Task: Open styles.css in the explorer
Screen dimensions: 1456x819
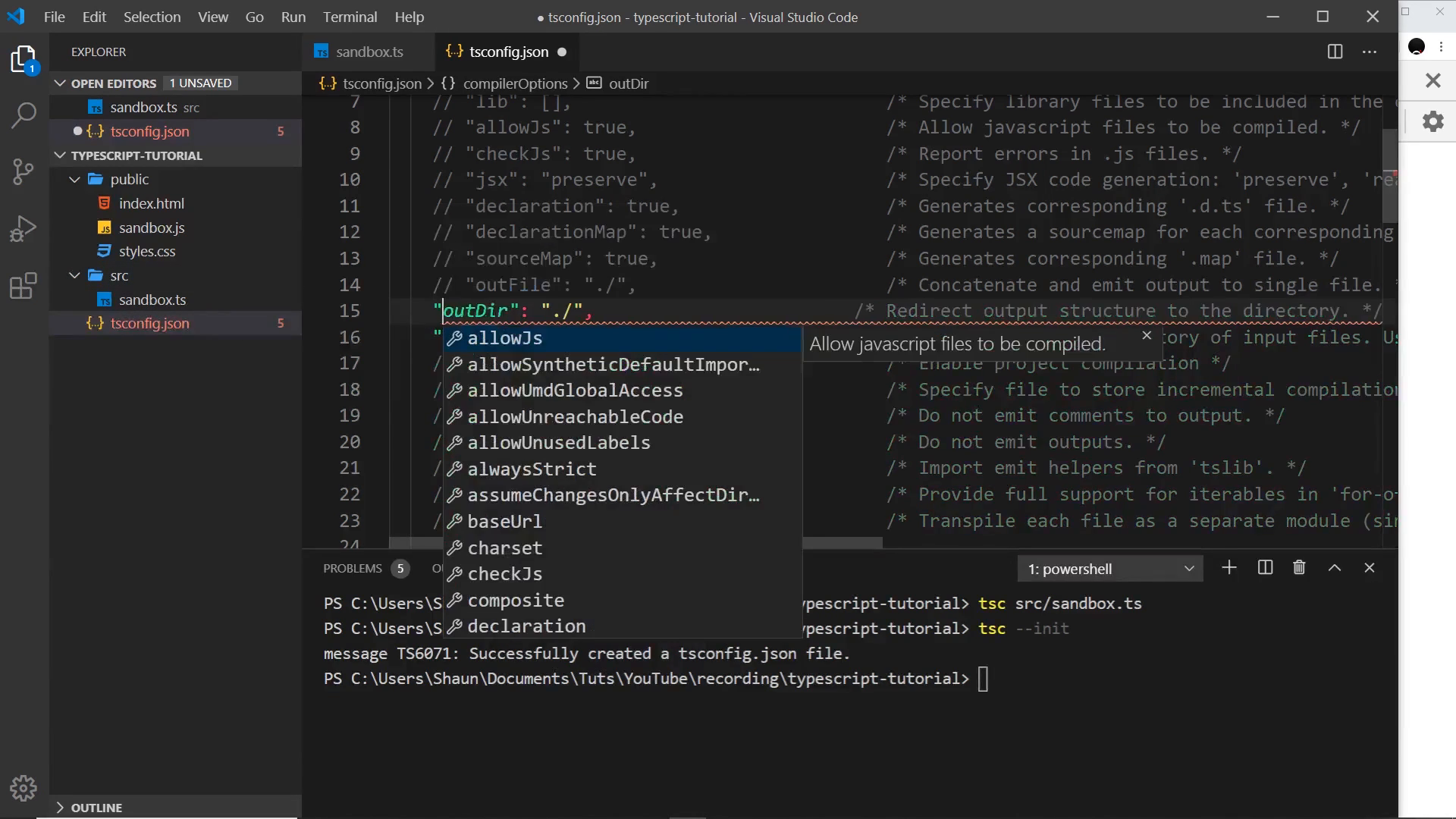Action: 147,252
